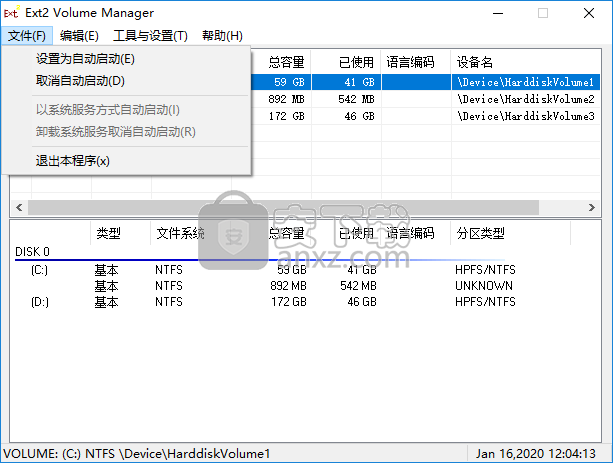
Task: Click the horizontal scrollbar right arrow
Action: [591, 207]
